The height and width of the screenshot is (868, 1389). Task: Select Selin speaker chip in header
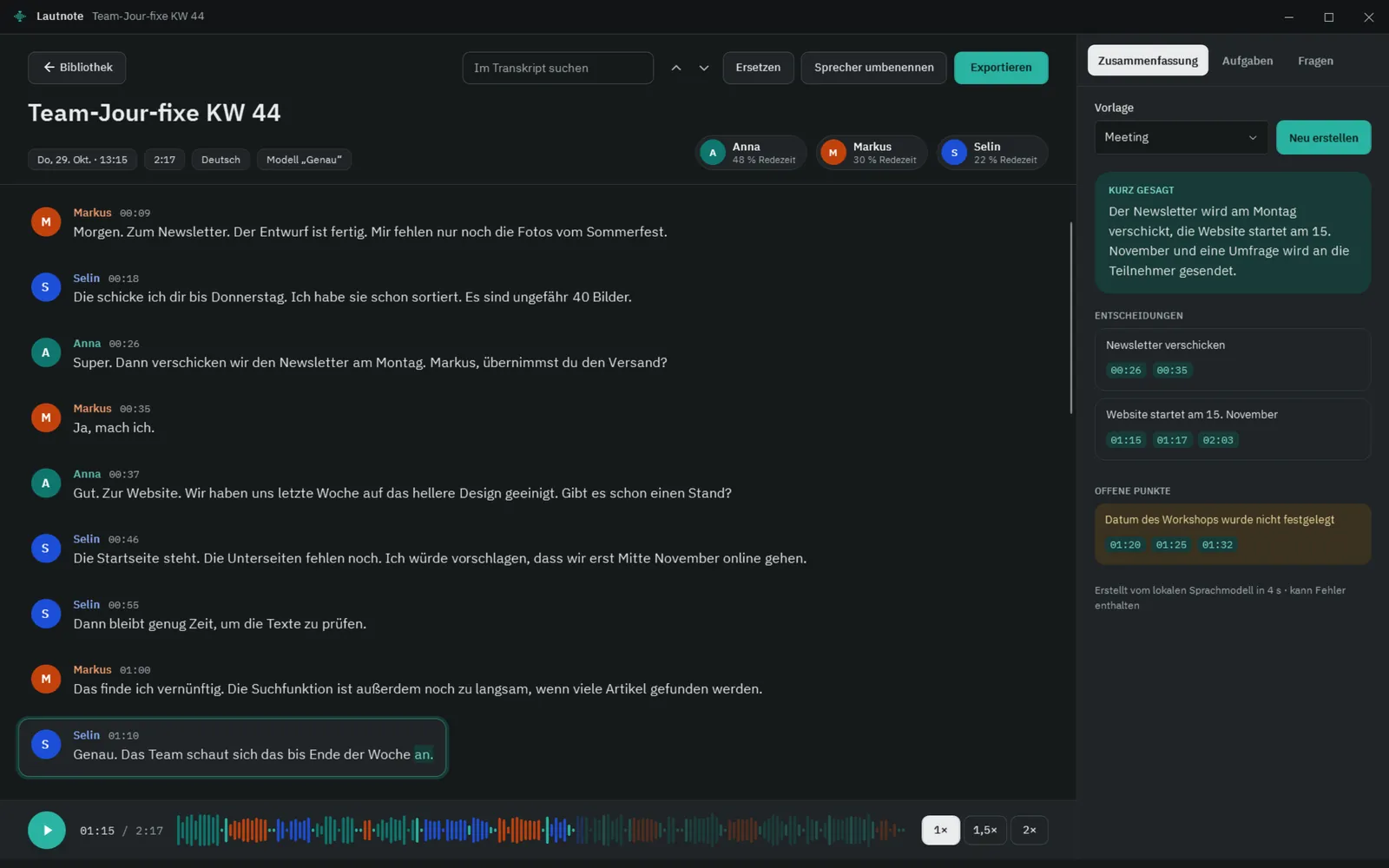pyautogui.click(x=992, y=153)
